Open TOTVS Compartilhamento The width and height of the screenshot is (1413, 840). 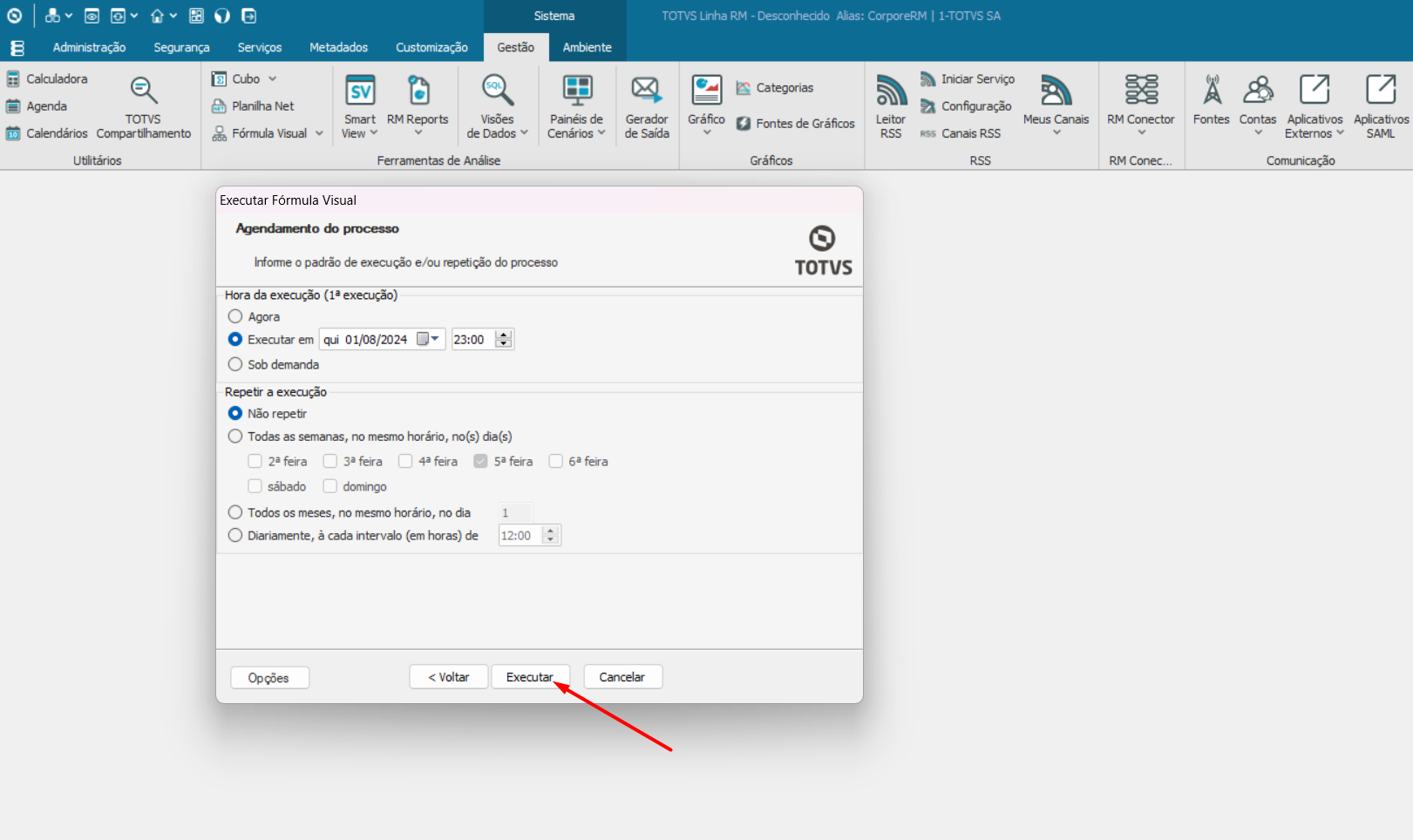[x=144, y=108]
